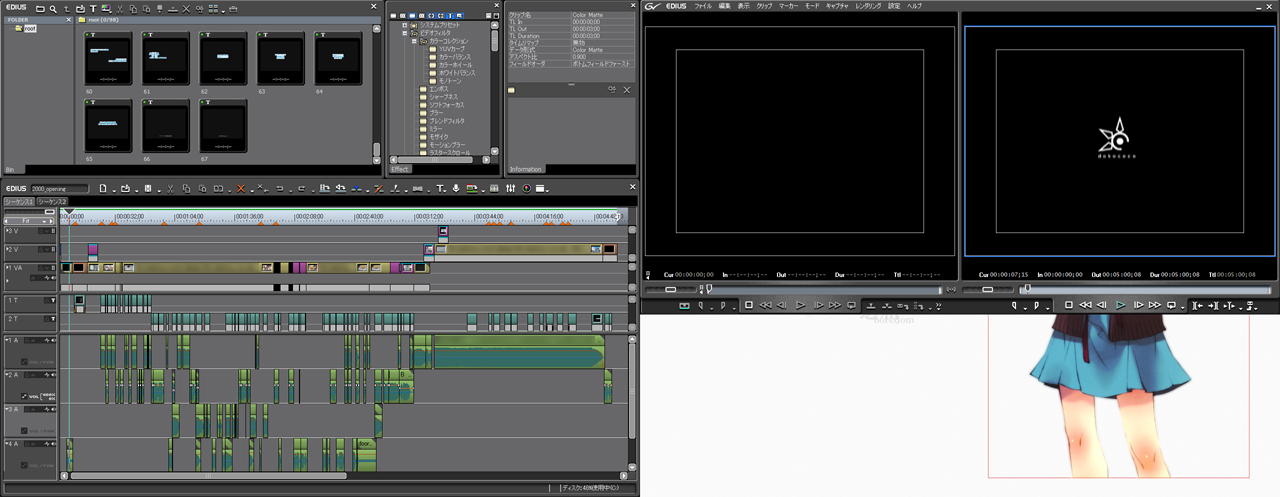Open the 編集 menu
The height and width of the screenshot is (497, 1280).
(x=724, y=6)
